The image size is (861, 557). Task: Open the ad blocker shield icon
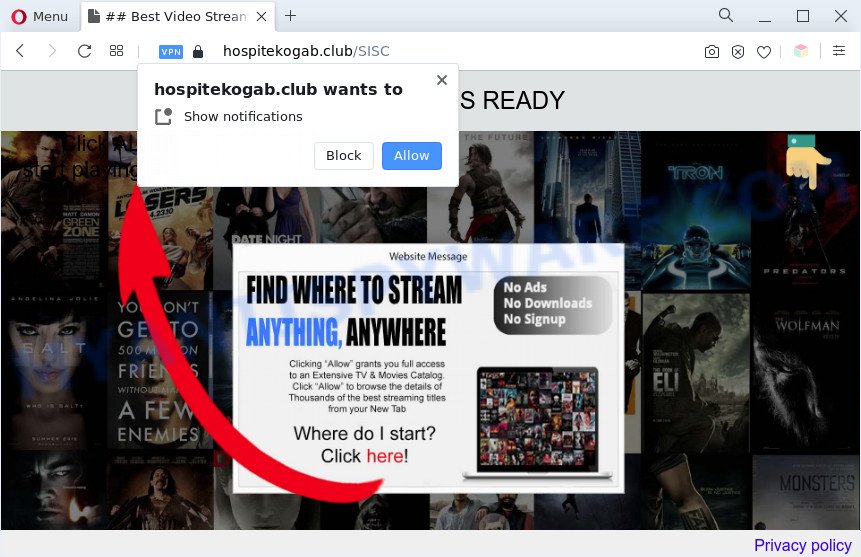pyautogui.click(x=738, y=52)
